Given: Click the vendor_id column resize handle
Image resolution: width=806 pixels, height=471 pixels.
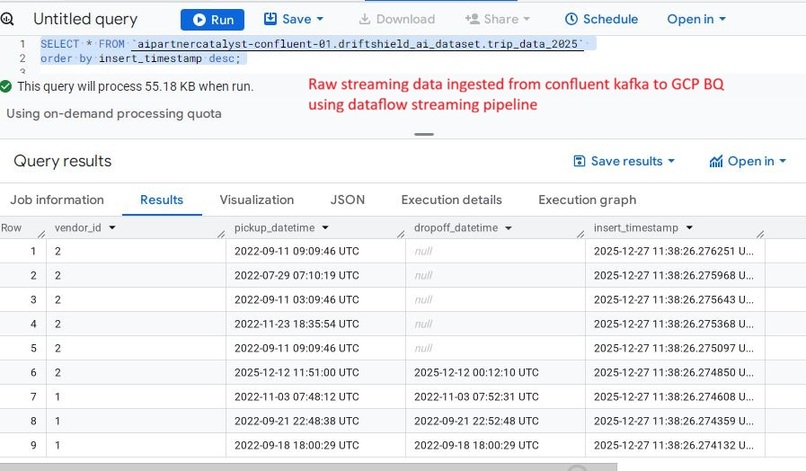Looking at the screenshot, I should point(221,234).
